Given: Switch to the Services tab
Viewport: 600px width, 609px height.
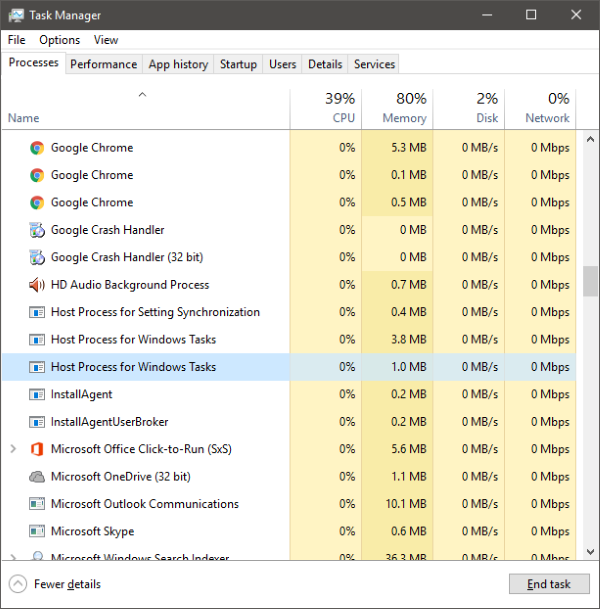Looking at the screenshot, I should (x=374, y=64).
